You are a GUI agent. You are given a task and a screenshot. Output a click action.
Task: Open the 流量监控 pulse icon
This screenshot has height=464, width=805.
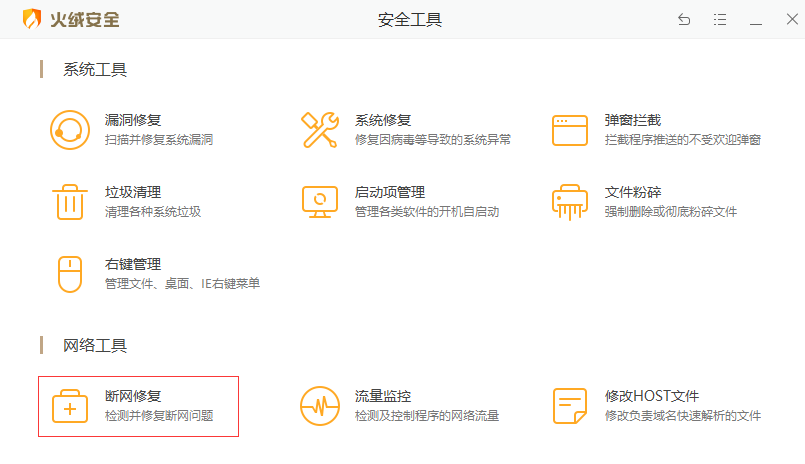pyautogui.click(x=320, y=406)
